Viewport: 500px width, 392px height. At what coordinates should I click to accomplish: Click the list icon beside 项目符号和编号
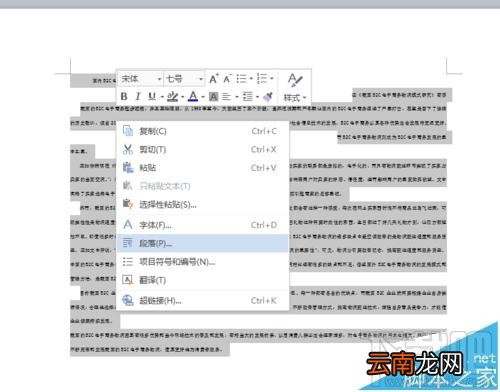click(x=128, y=261)
